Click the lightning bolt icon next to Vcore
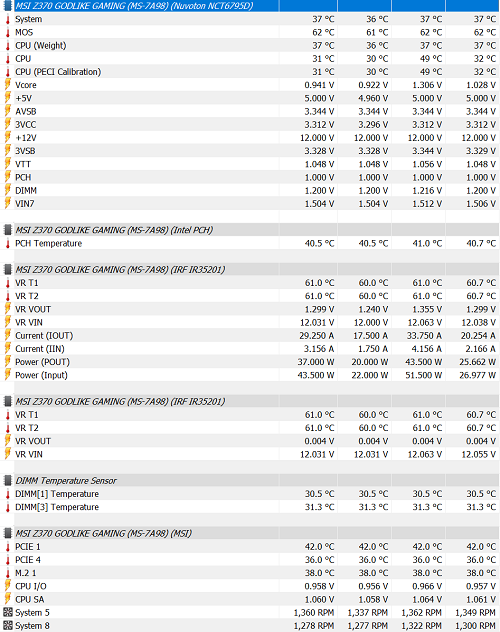 (x=7, y=85)
